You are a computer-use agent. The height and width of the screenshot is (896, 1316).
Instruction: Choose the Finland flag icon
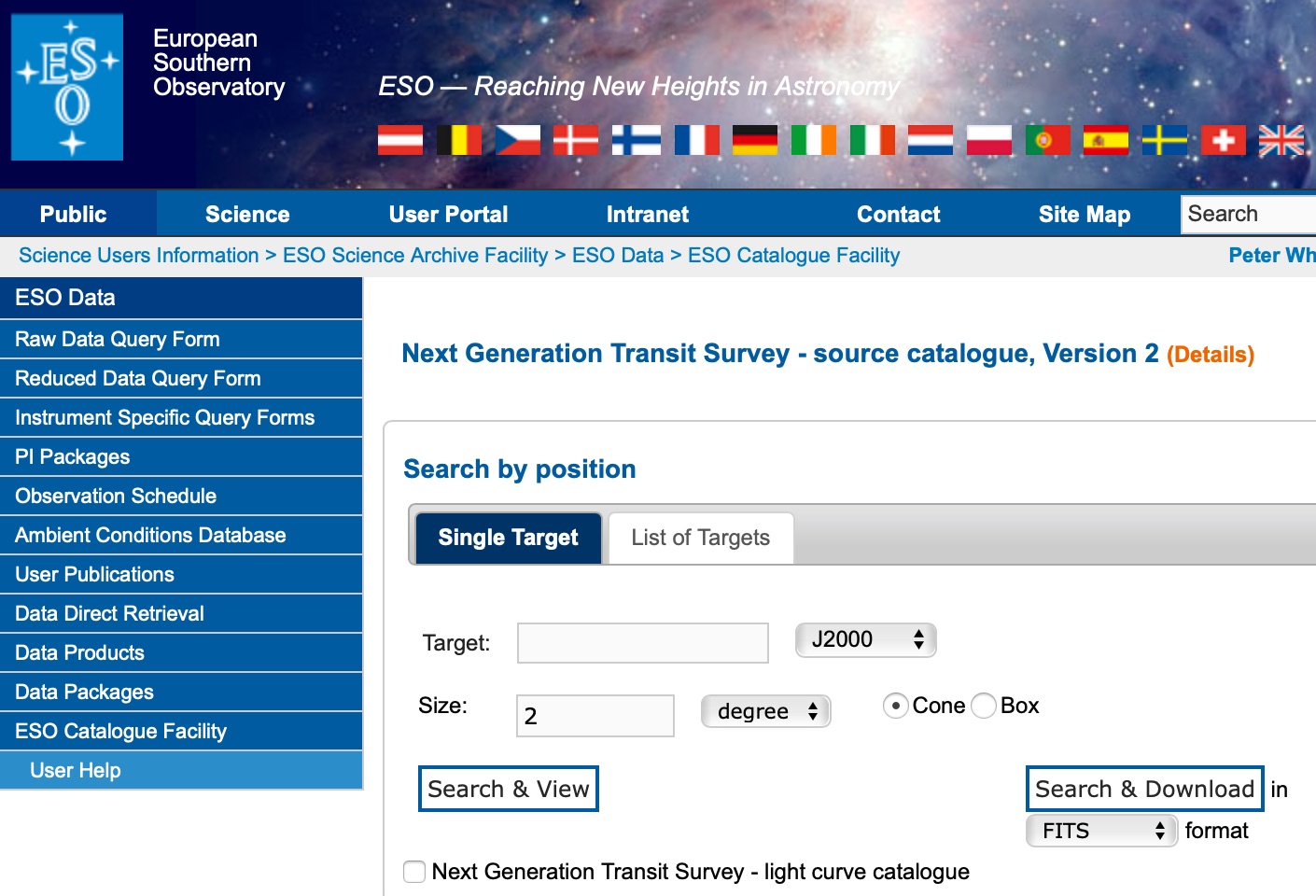pos(637,140)
